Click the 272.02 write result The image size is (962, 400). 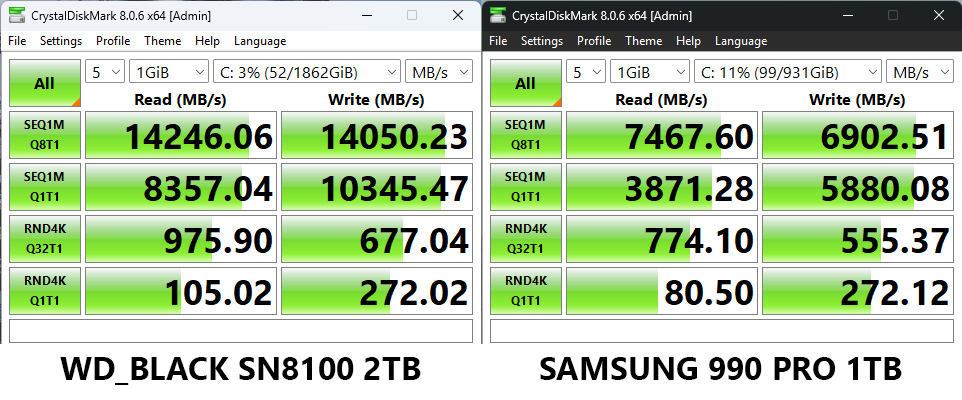click(x=377, y=292)
